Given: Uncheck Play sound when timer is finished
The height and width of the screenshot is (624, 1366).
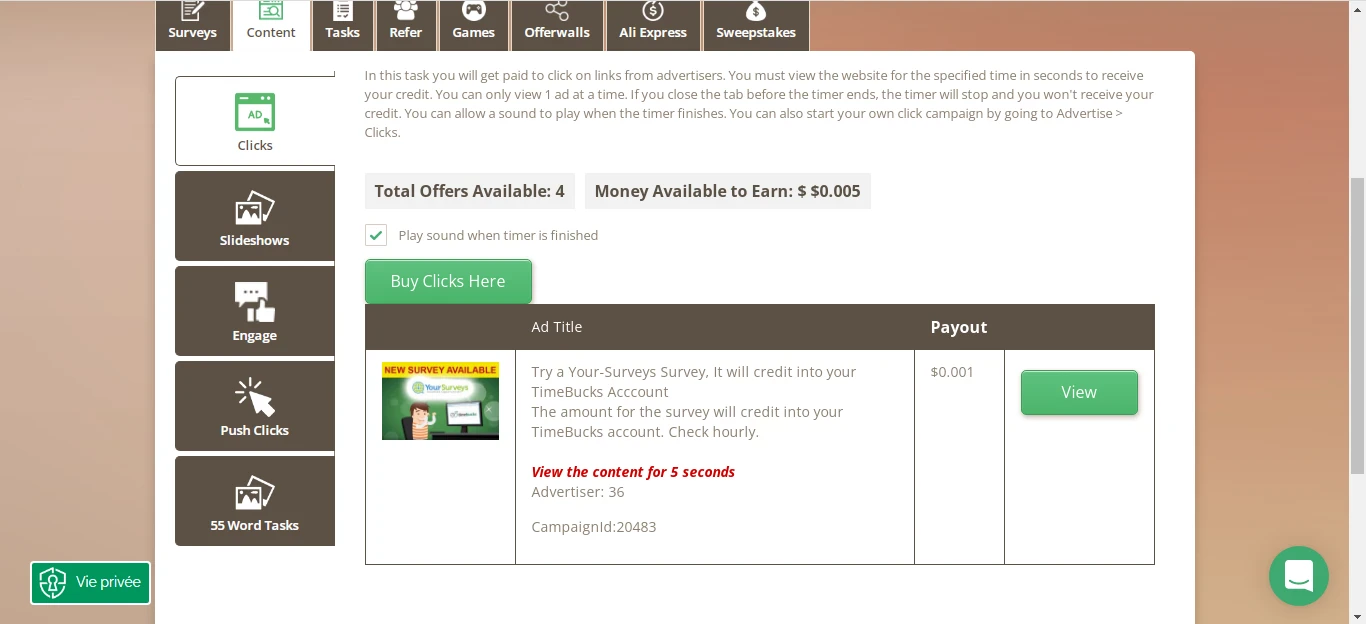Looking at the screenshot, I should click(376, 235).
